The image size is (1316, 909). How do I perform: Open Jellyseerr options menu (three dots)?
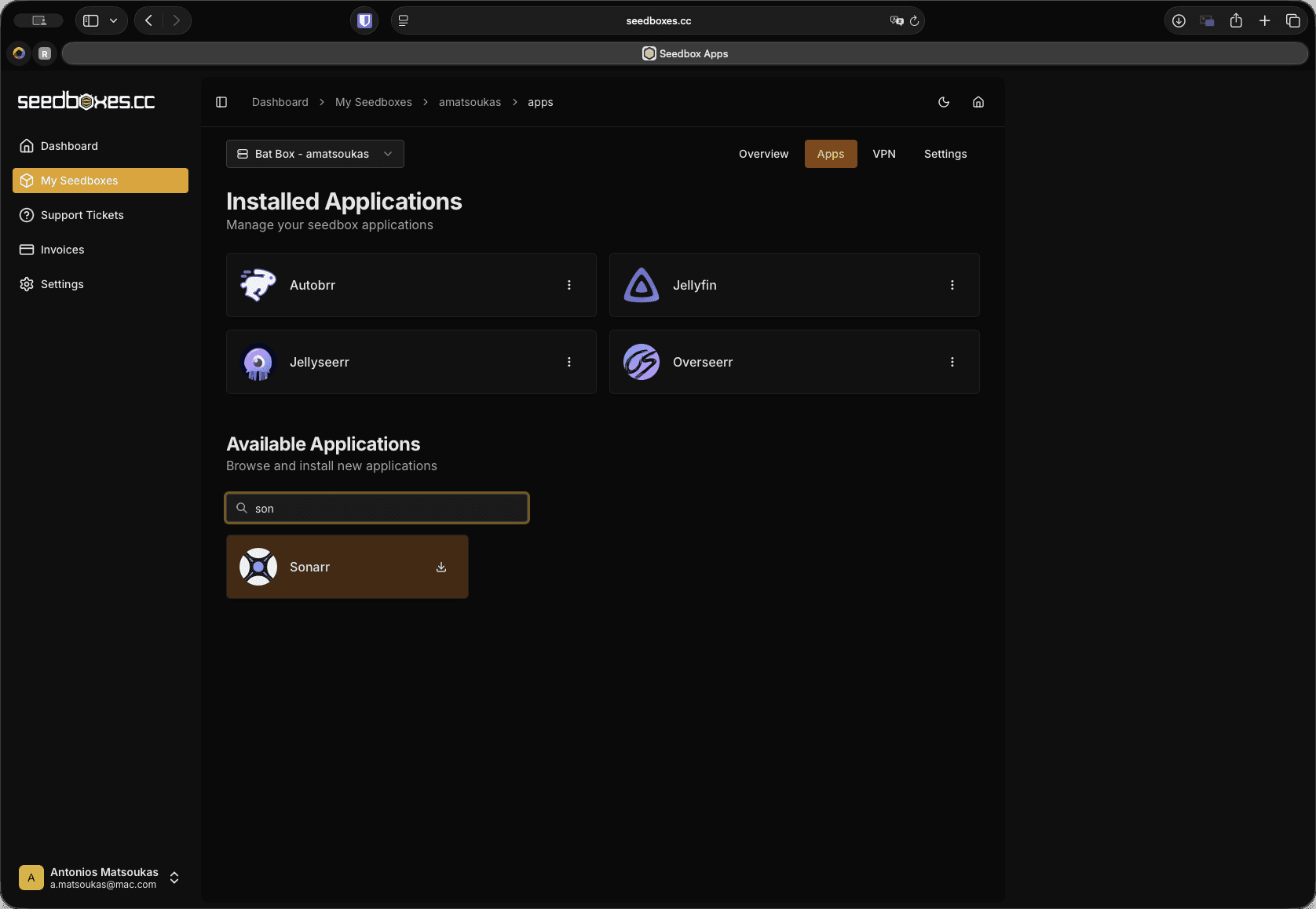point(569,362)
